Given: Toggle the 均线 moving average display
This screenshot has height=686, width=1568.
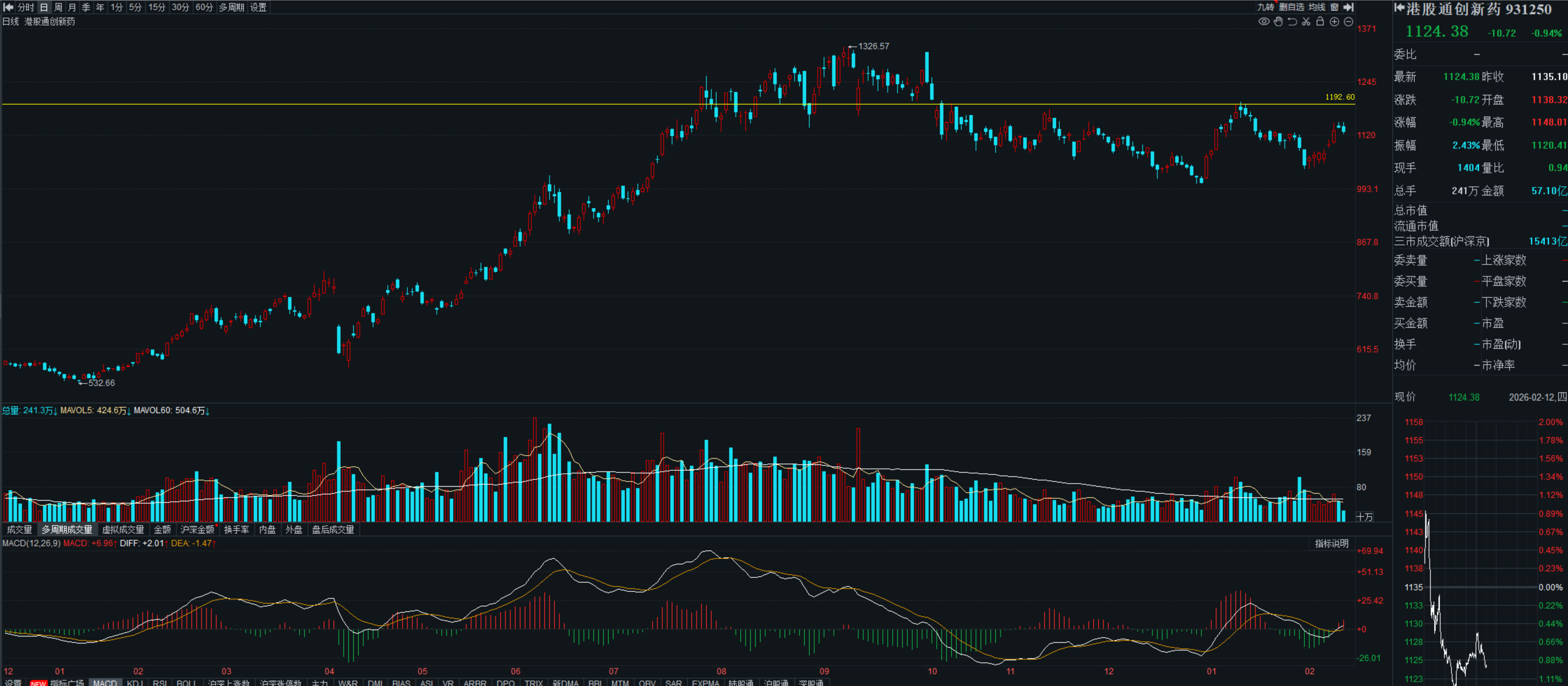Looking at the screenshot, I should click(1316, 7).
